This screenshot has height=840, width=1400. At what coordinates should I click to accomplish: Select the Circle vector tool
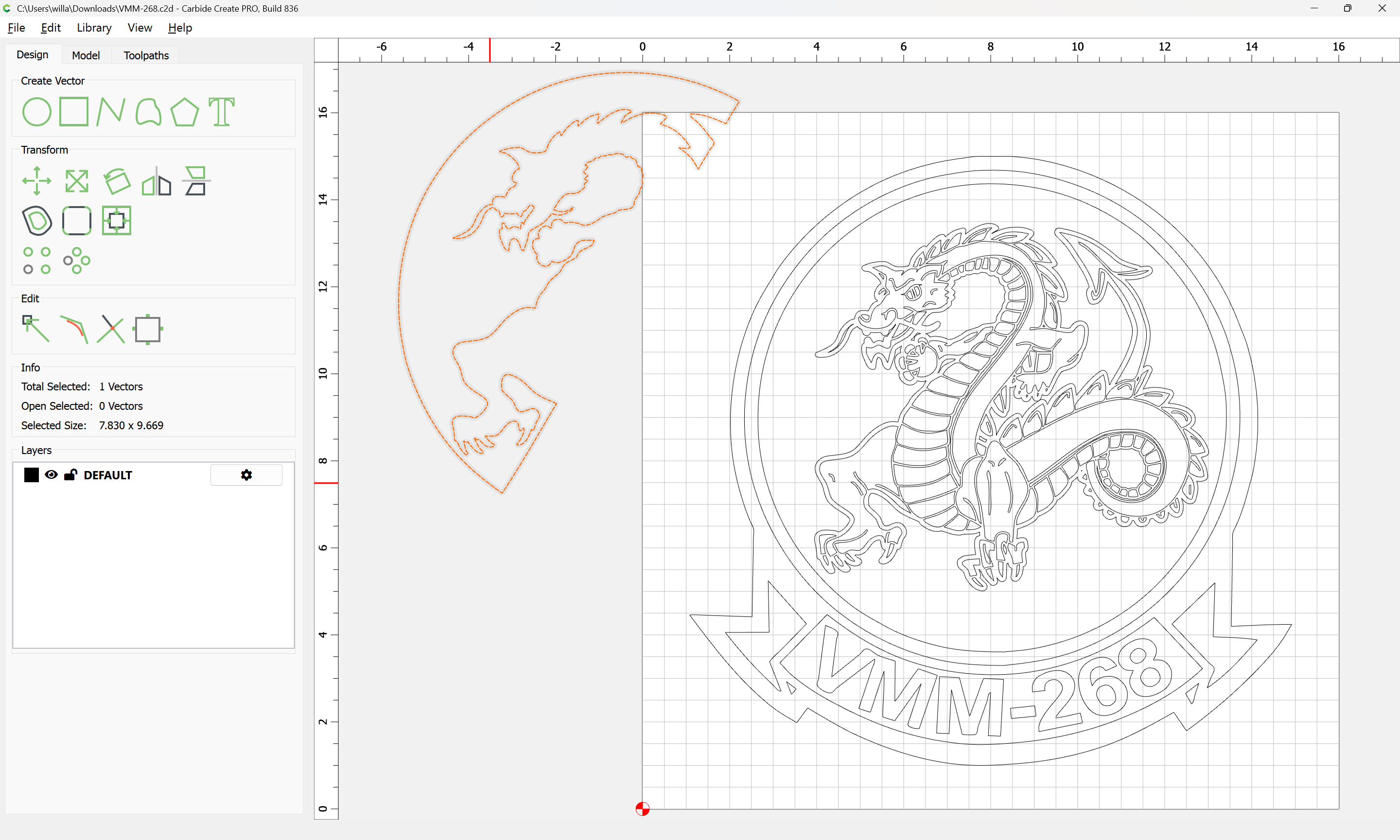(37, 111)
